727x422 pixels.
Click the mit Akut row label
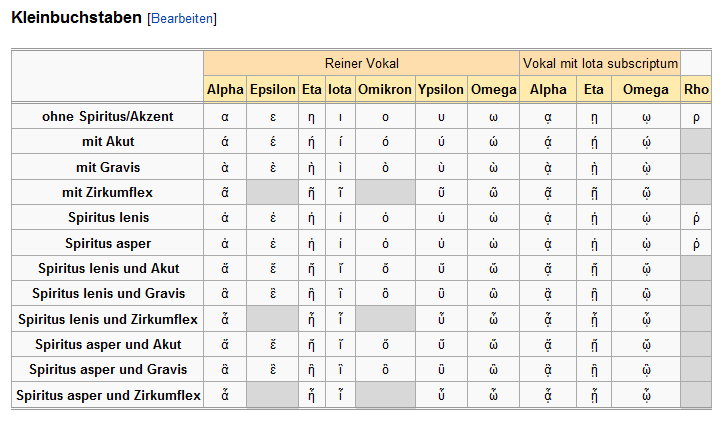[x=107, y=141]
